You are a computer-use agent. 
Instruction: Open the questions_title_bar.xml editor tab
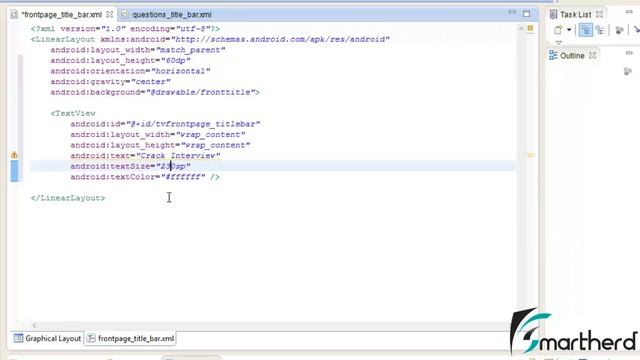tap(172, 15)
